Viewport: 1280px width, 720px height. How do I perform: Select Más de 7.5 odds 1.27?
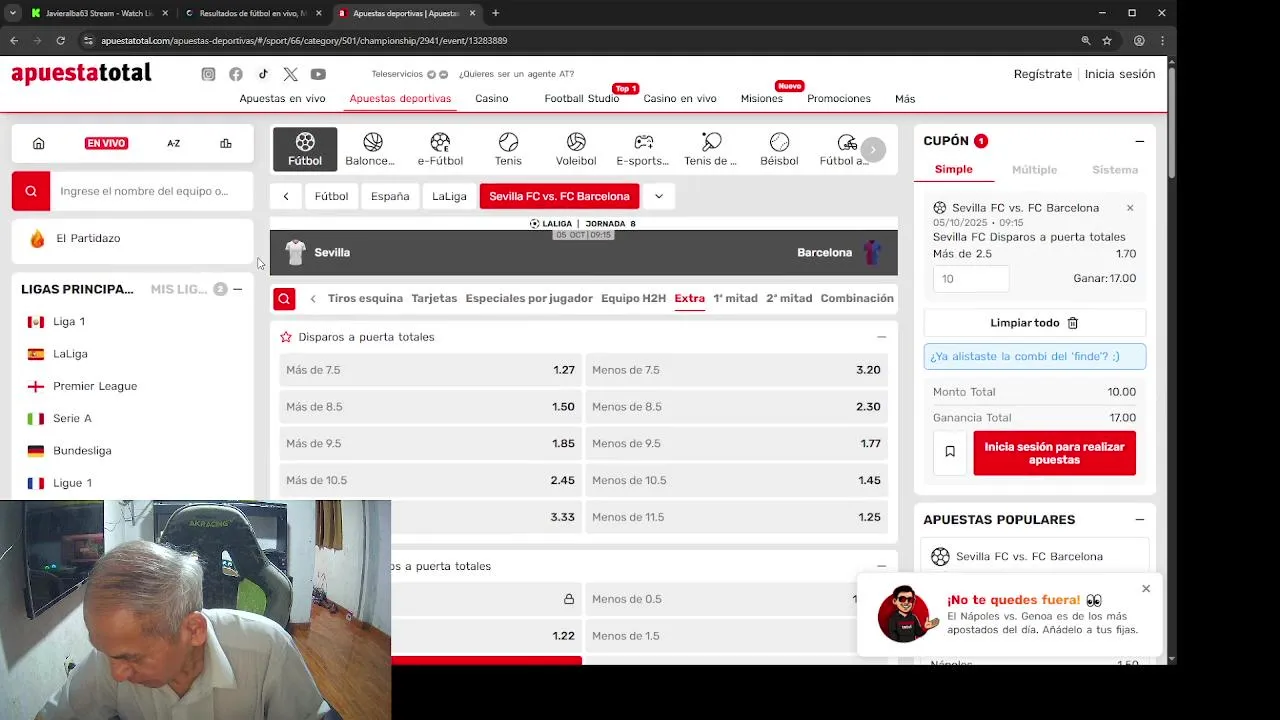pyautogui.click(x=430, y=370)
